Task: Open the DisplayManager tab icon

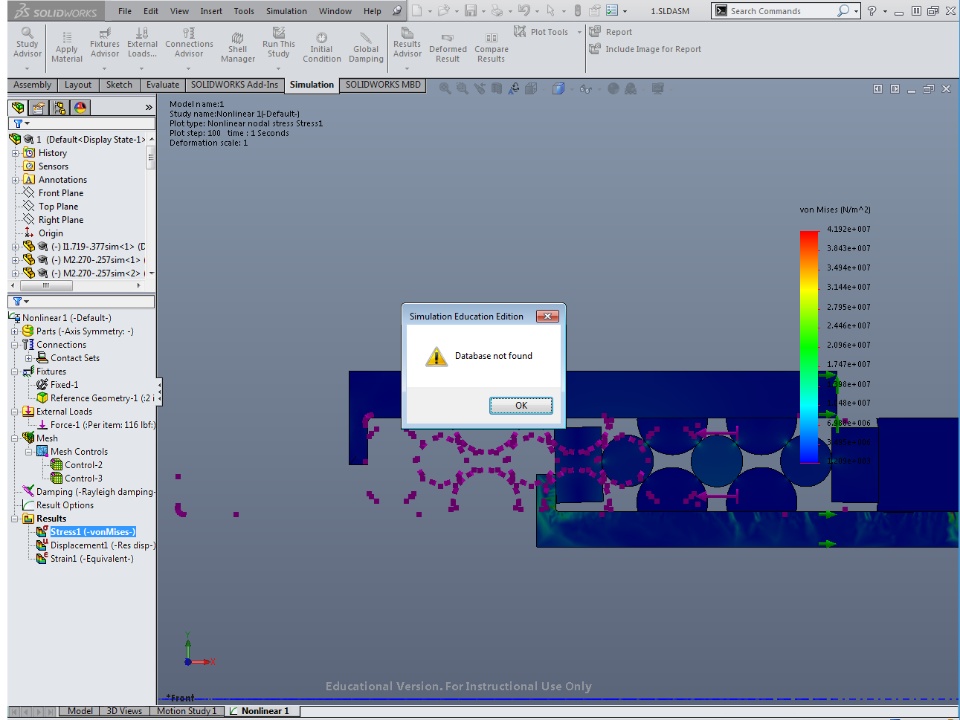Action: [80, 108]
